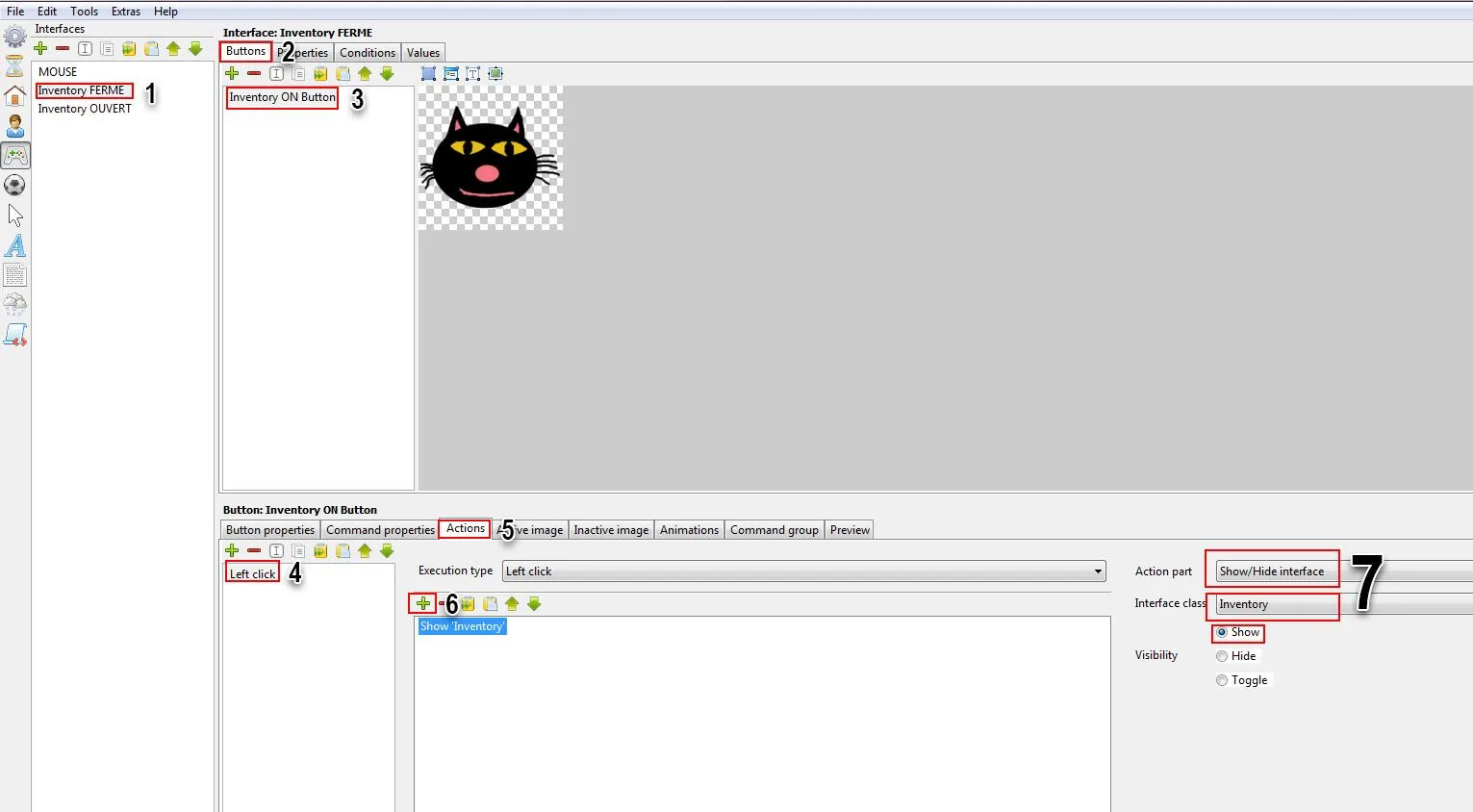Select the Fonts letter A sidebar icon
This screenshot has height=812, width=1473.
click(15, 245)
